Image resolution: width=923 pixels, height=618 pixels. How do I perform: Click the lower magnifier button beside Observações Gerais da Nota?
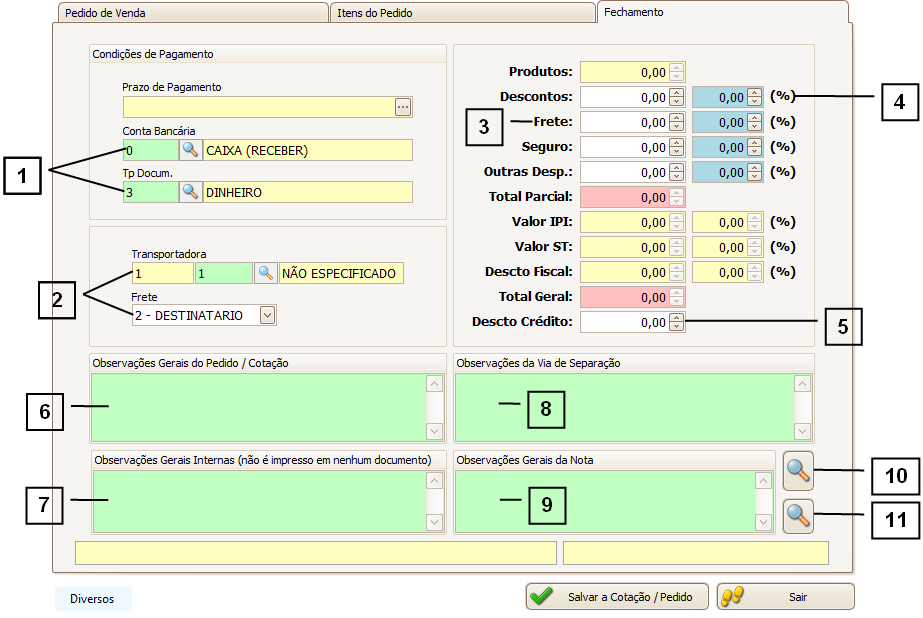[798, 516]
